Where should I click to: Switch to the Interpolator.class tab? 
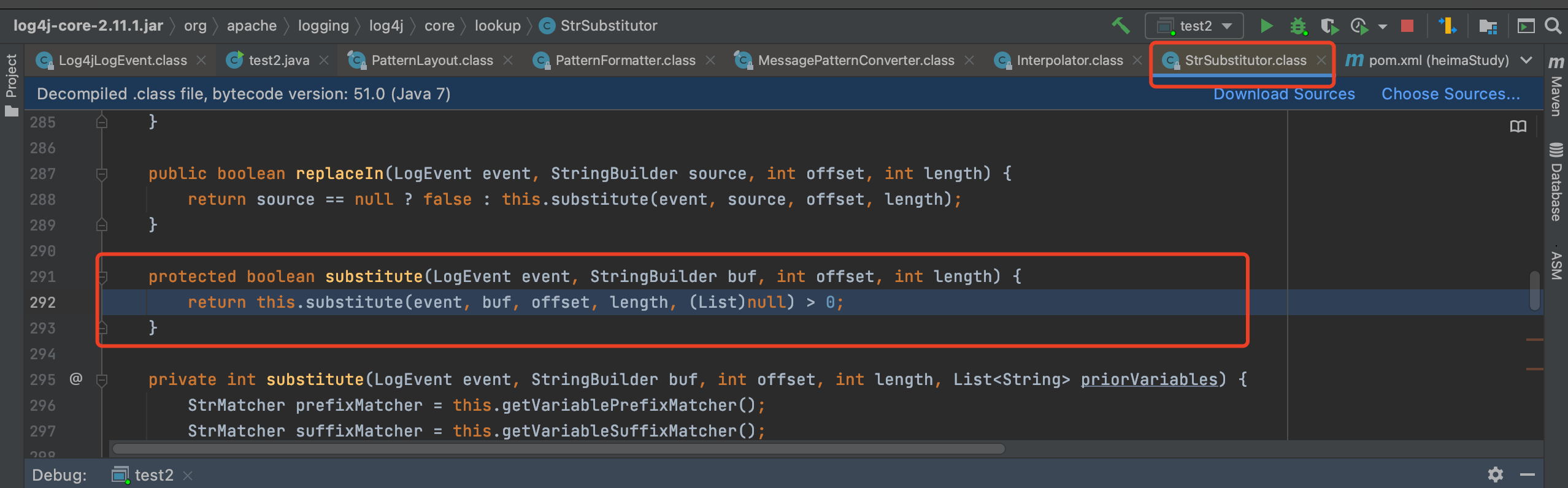1069,60
